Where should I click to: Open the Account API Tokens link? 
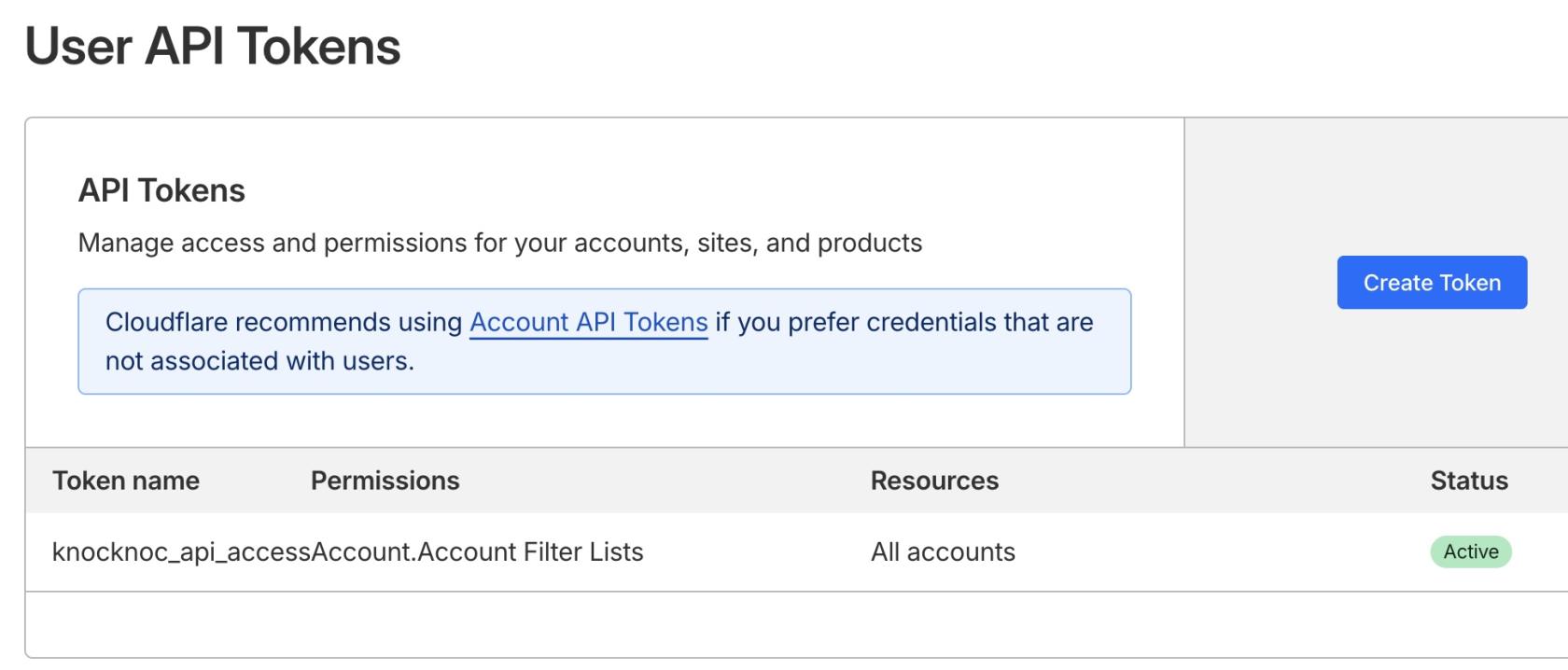coord(588,322)
